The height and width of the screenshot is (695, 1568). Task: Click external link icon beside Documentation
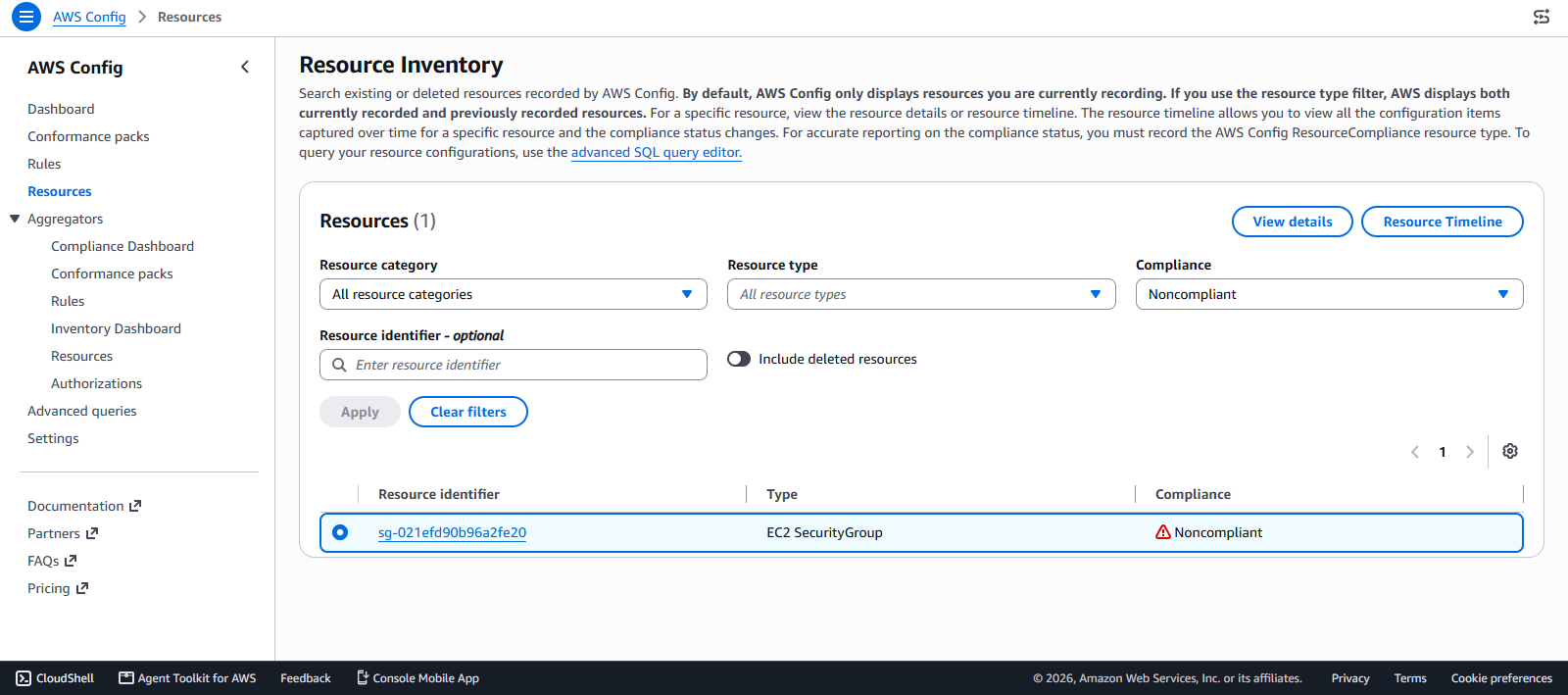[135, 506]
